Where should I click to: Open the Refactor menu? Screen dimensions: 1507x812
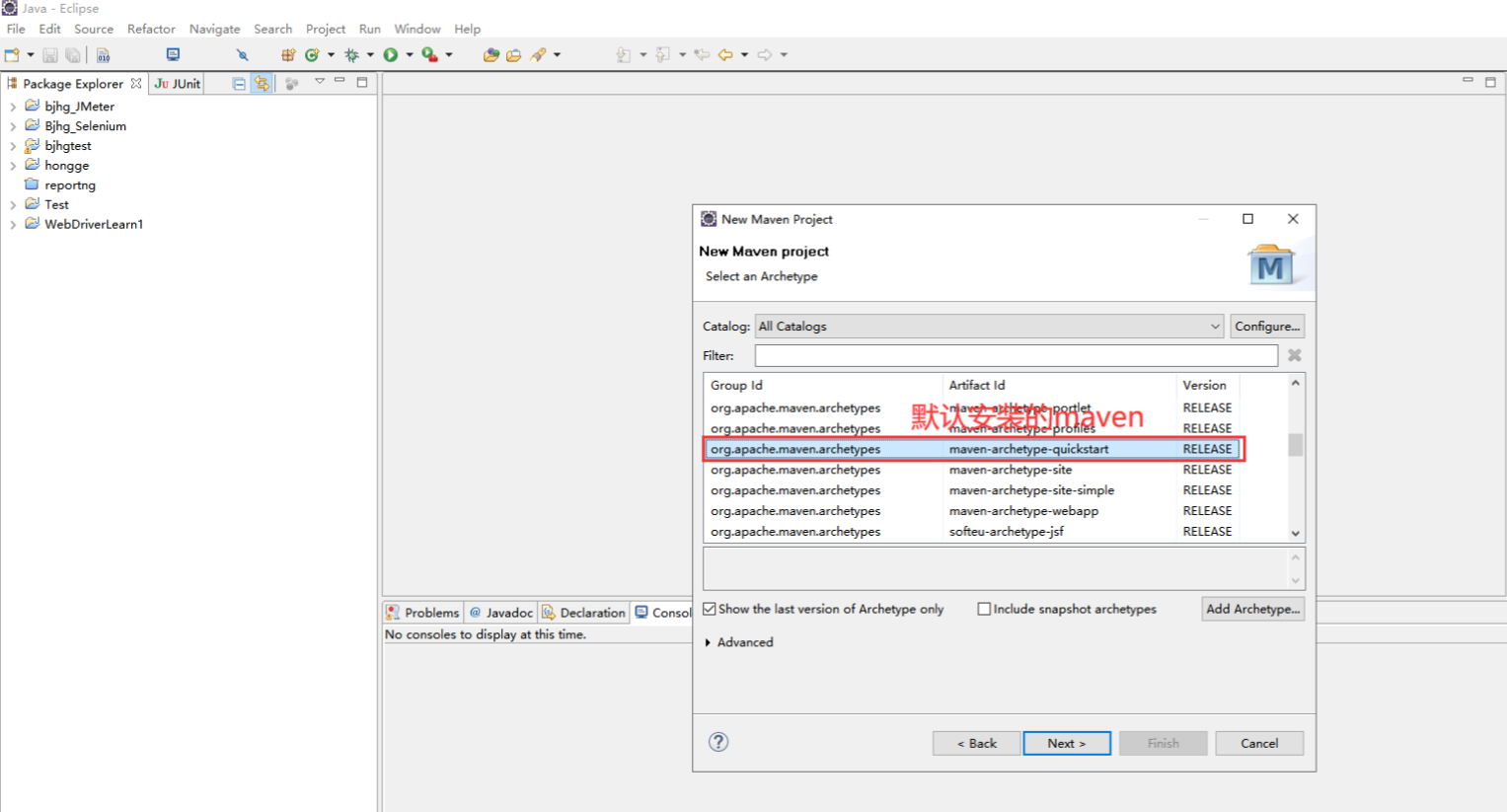(x=151, y=29)
